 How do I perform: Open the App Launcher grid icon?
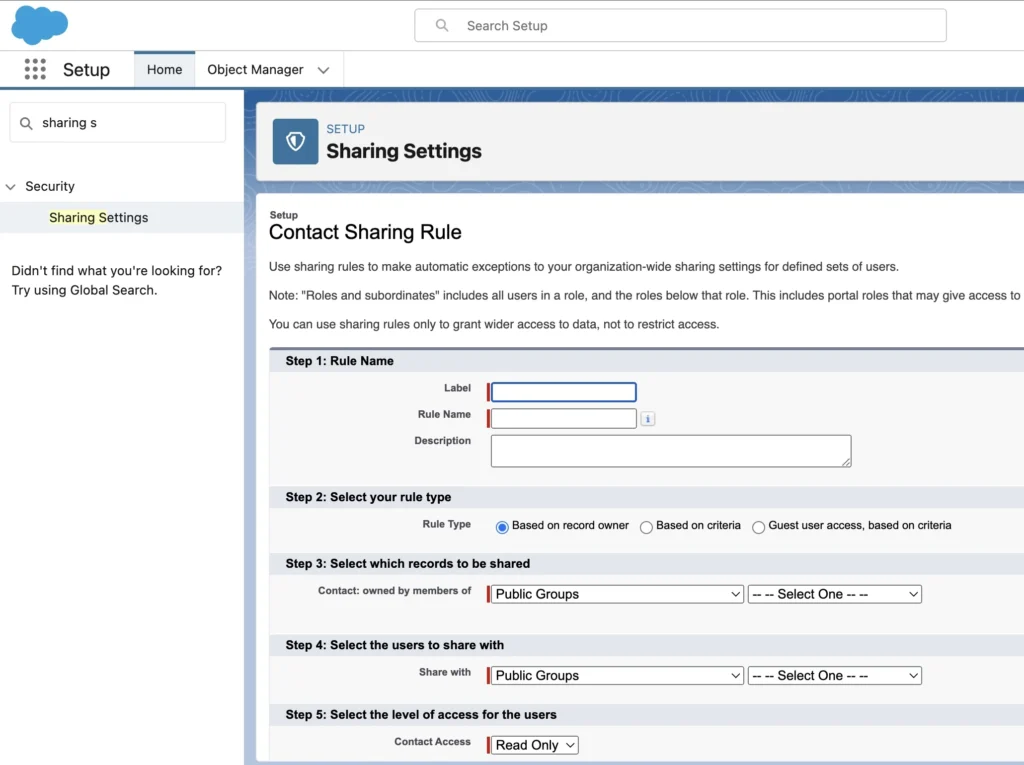tap(35, 69)
